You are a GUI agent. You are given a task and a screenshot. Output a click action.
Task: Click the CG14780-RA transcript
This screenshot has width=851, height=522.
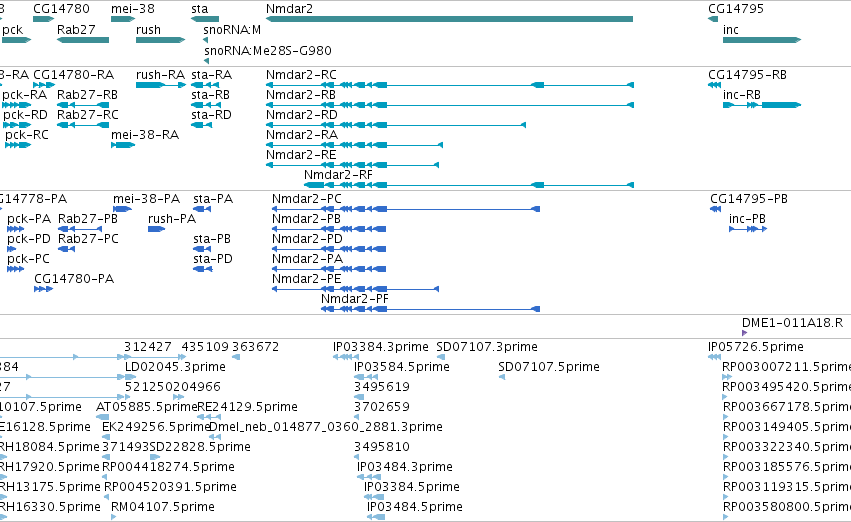pos(44,85)
